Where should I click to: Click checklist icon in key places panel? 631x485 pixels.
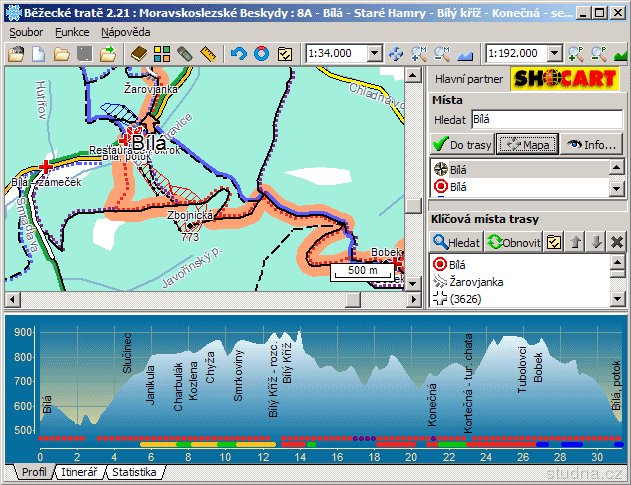tap(553, 242)
